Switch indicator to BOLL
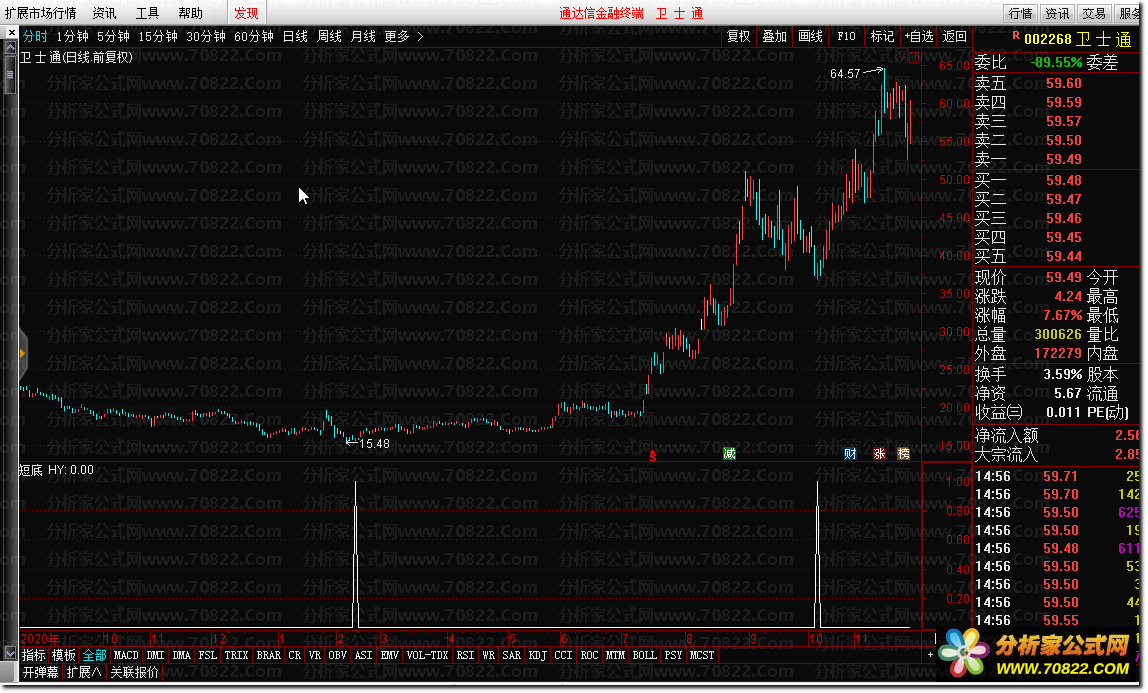Image resolution: width=1148 pixels, height=693 pixels. pos(644,655)
